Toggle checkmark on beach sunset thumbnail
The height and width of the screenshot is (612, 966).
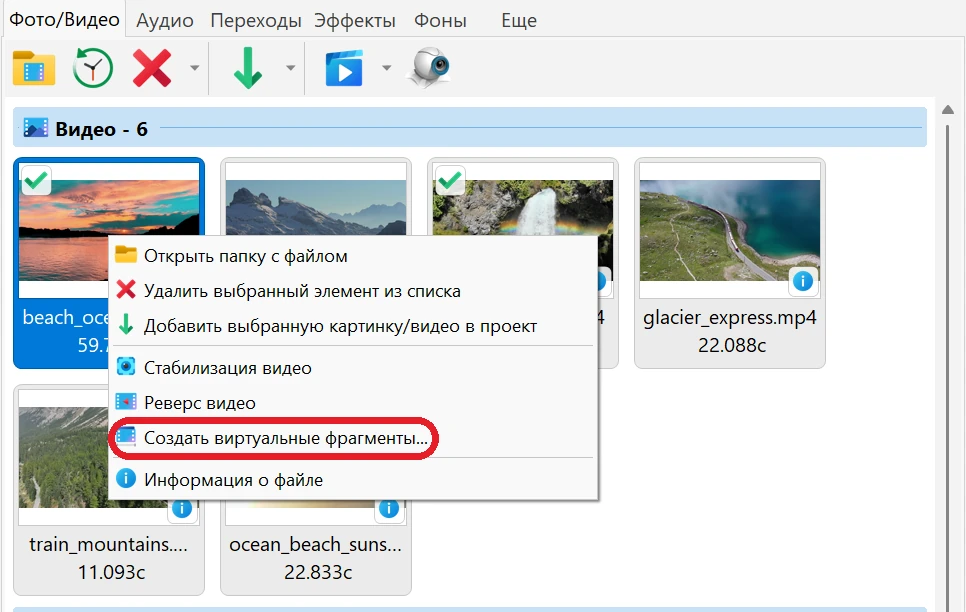(x=36, y=181)
